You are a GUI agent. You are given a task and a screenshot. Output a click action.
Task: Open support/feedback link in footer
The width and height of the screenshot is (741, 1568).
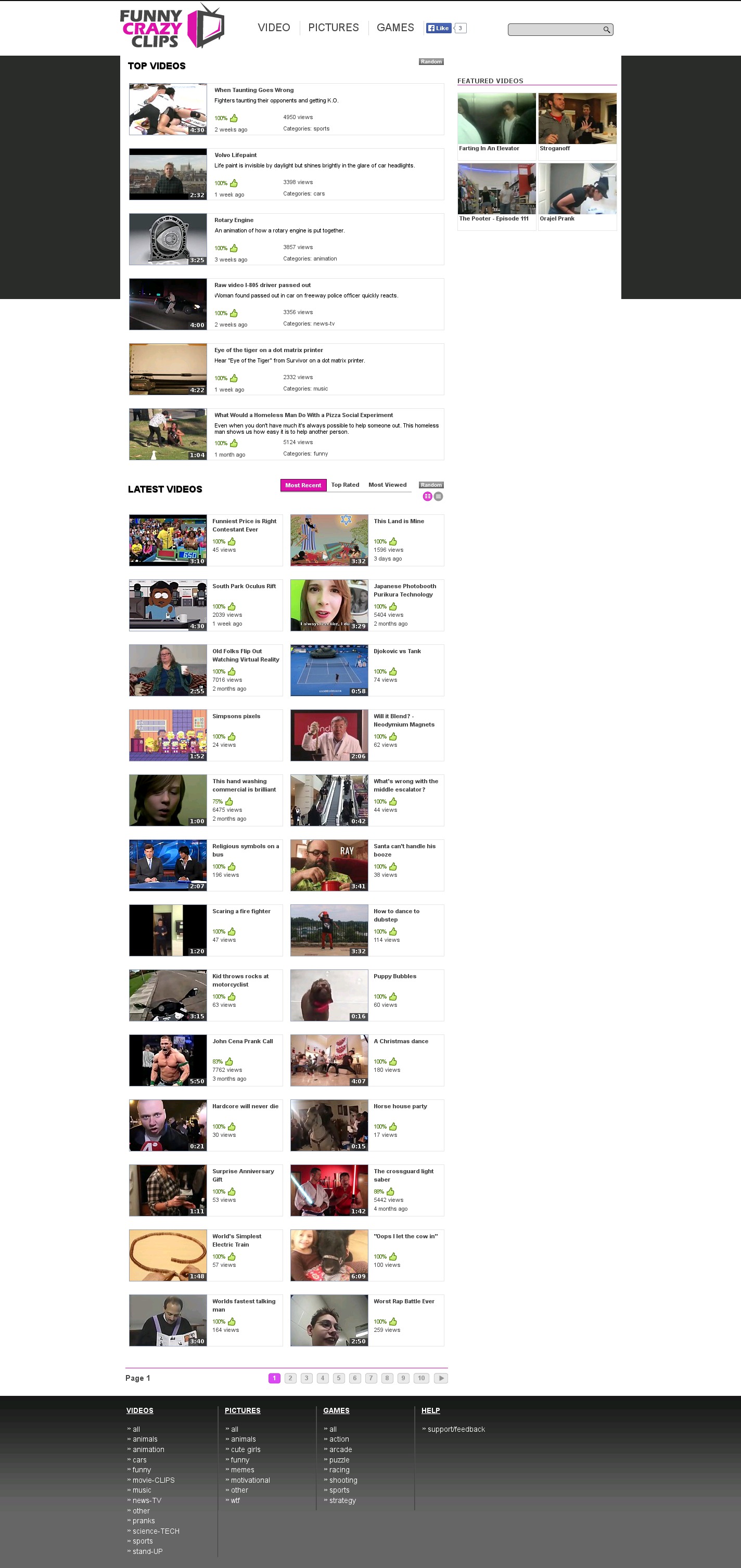coord(456,1429)
